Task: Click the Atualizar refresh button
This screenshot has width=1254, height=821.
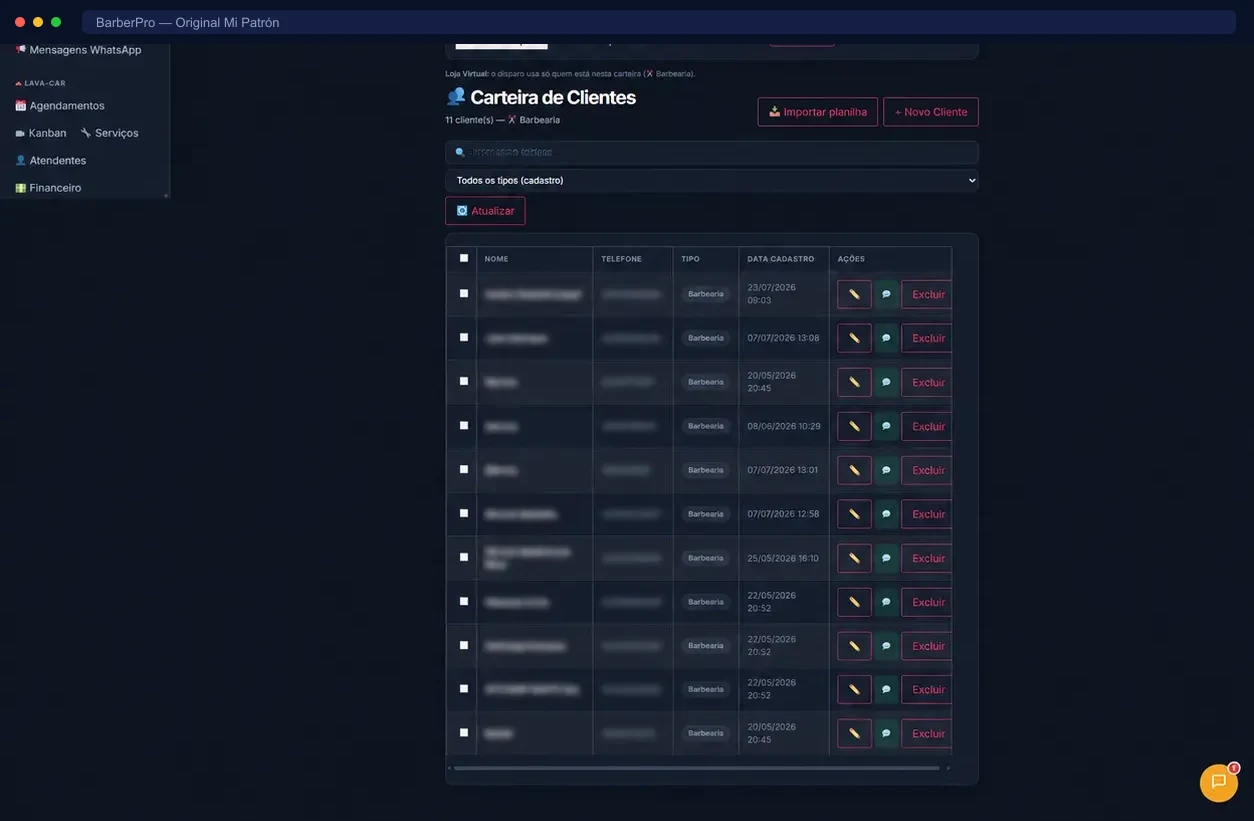Action: click(x=485, y=211)
